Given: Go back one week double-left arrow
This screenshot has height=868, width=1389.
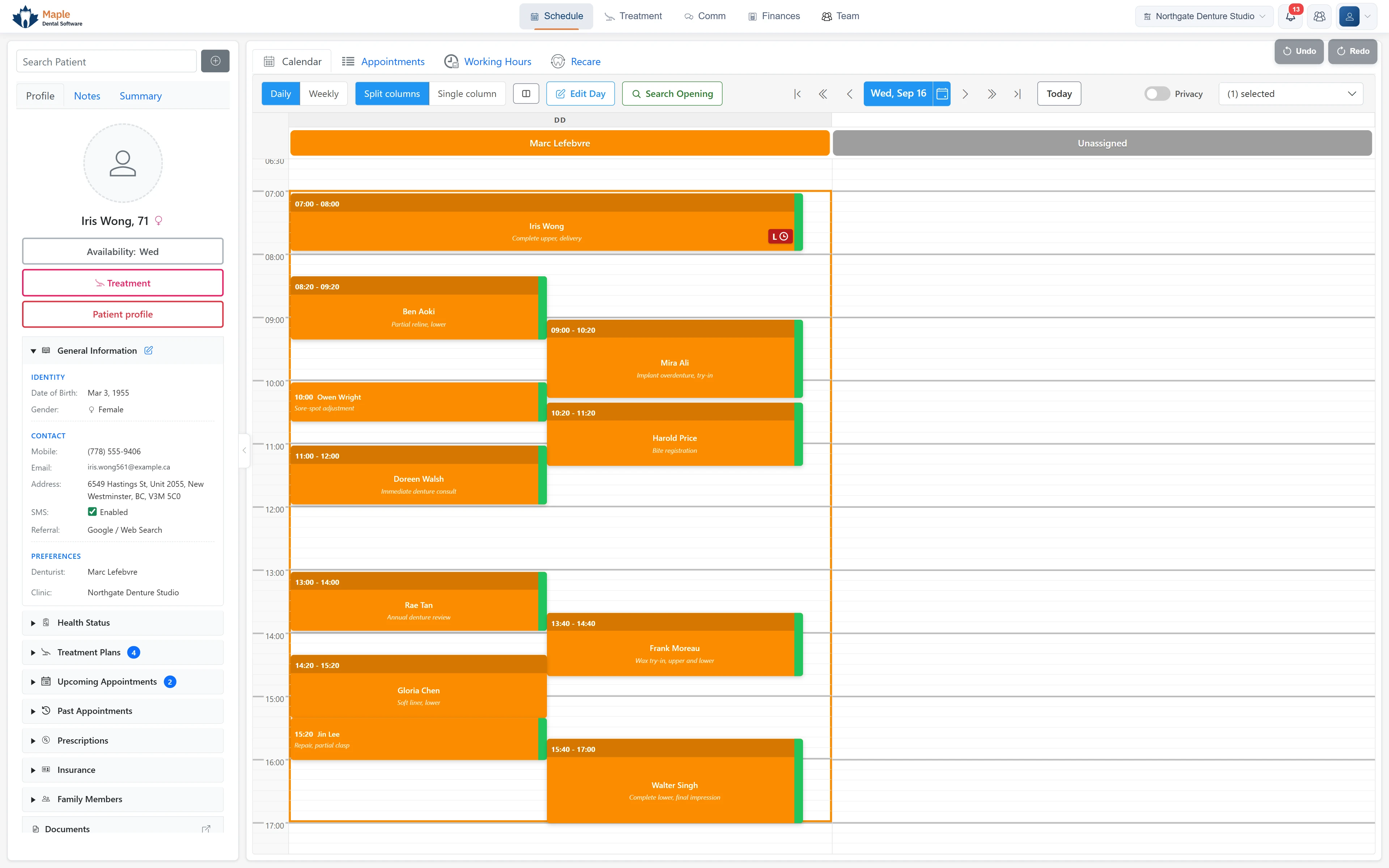Looking at the screenshot, I should pos(823,94).
